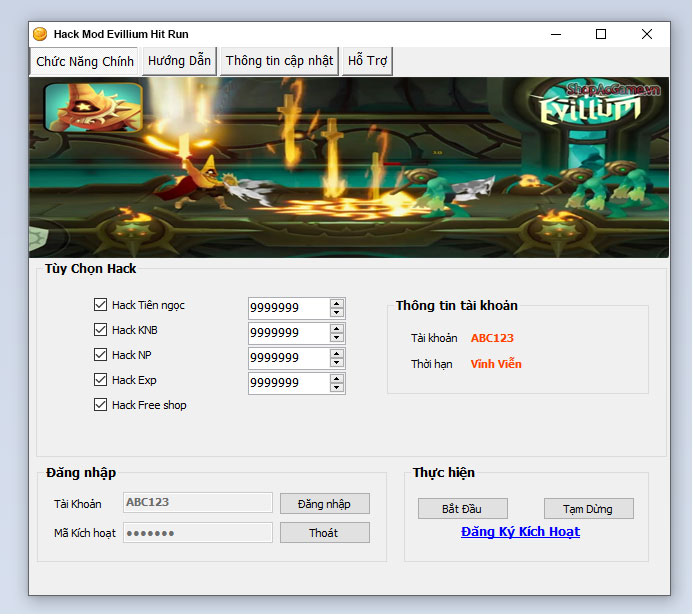693x616 pixels.
Task: Click the account name ABC123 in red
Action: pyautogui.click(x=492, y=338)
